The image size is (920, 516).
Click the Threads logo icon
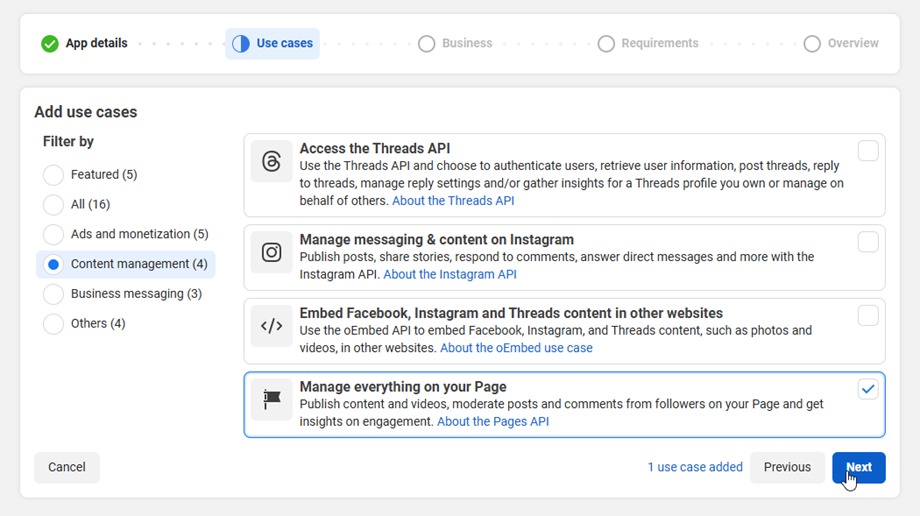(271, 162)
